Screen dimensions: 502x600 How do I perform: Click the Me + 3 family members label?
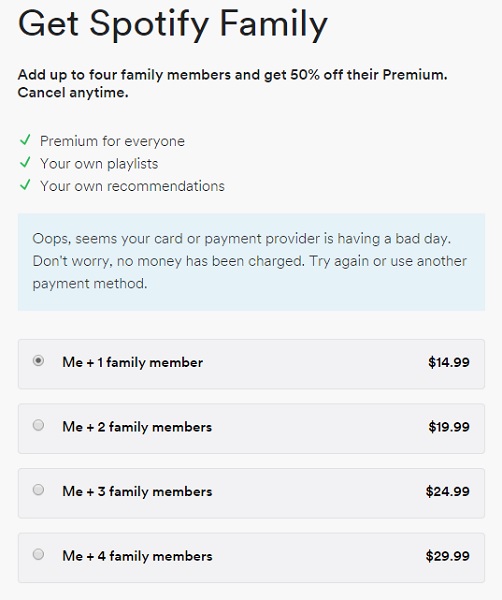pos(137,492)
